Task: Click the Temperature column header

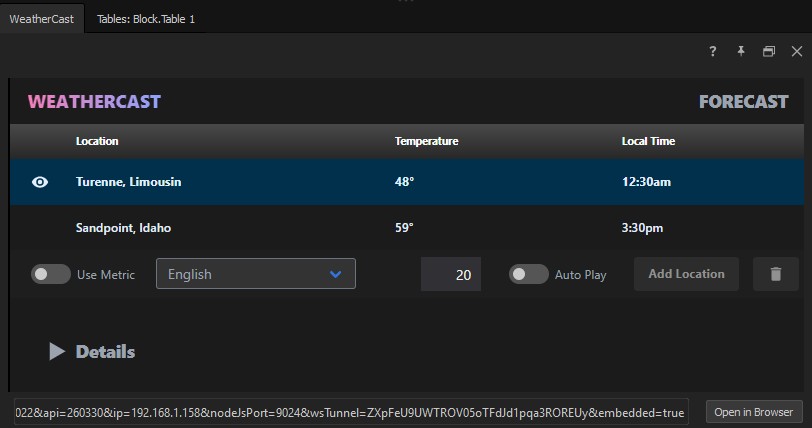Action: [x=427, y=141]
